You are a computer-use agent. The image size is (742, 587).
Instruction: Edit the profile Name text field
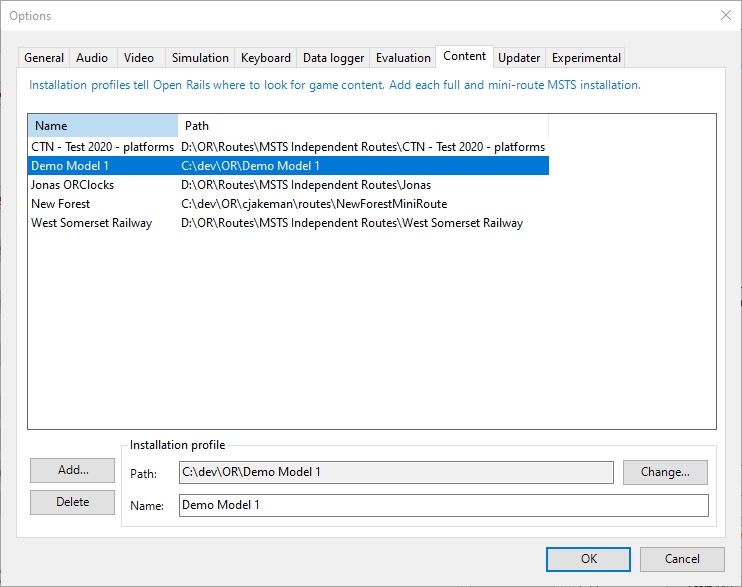pos(443,505)
